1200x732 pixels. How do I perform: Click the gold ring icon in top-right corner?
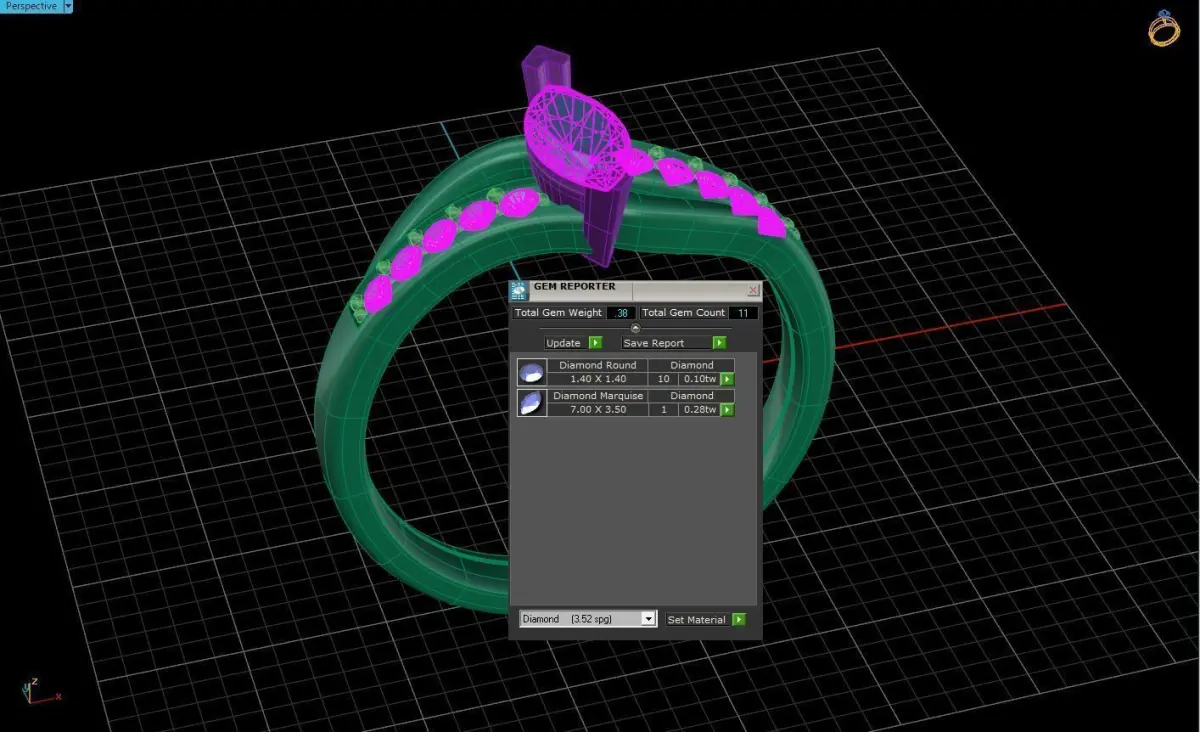point(1165,28)
